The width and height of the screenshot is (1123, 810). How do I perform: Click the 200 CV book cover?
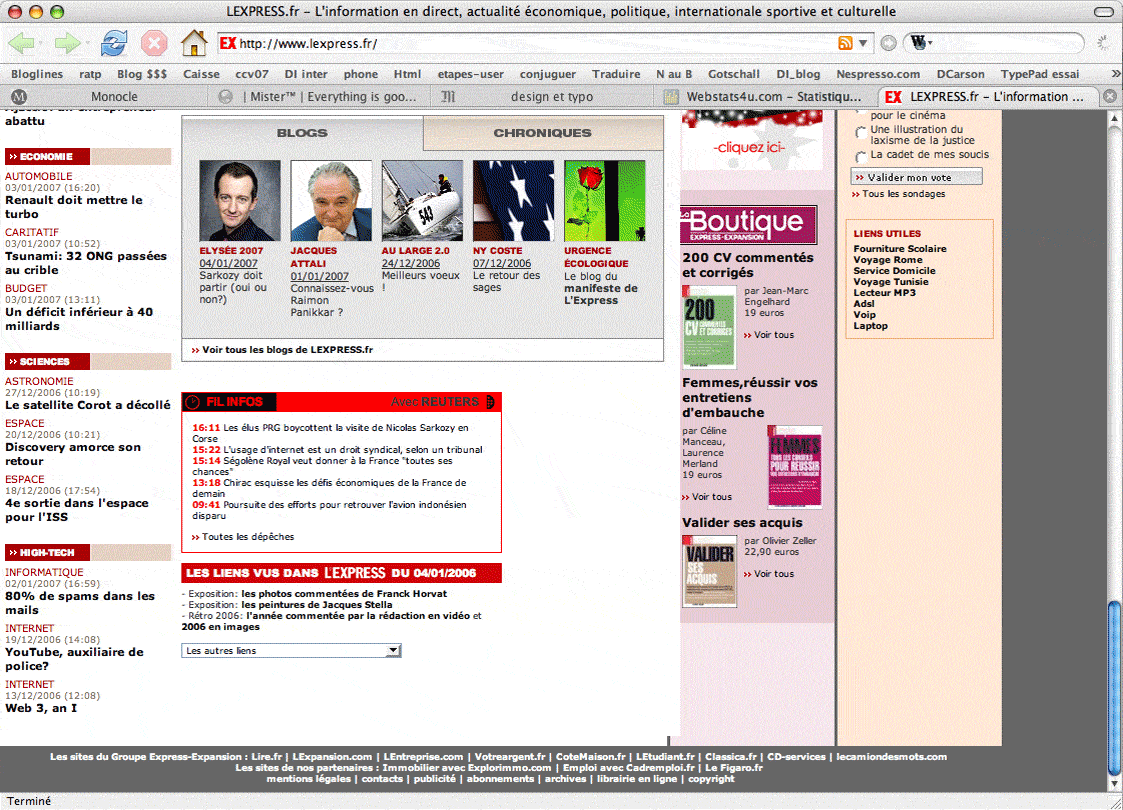point(709,327)
